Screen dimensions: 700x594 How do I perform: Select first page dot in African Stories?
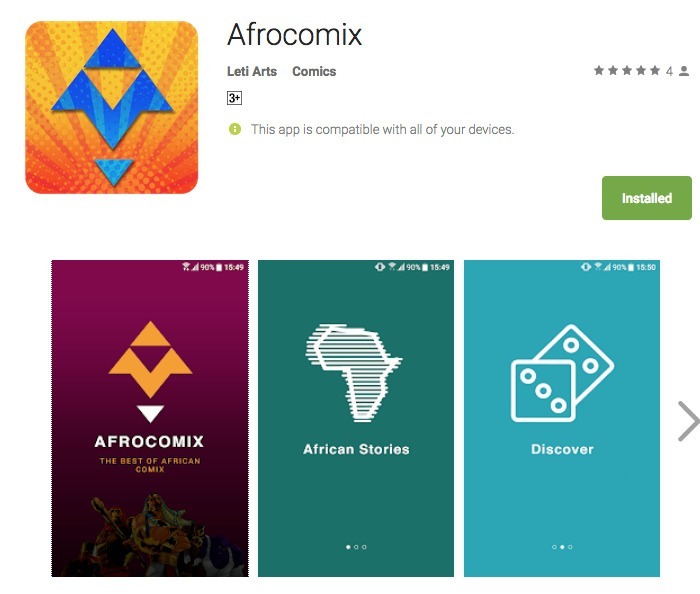point(348,547)
